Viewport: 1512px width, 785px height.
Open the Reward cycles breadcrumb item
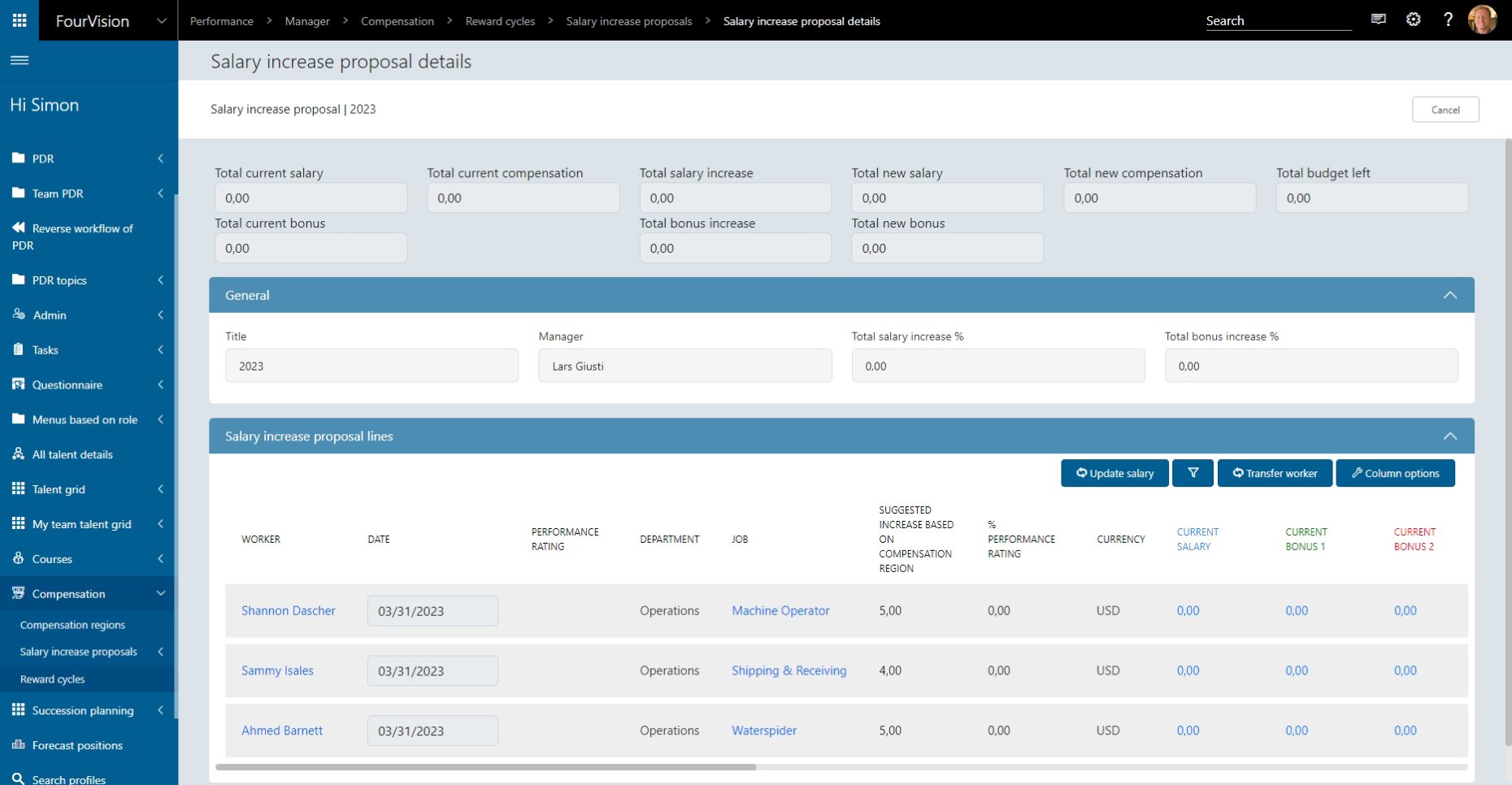(x=499, y=21)
